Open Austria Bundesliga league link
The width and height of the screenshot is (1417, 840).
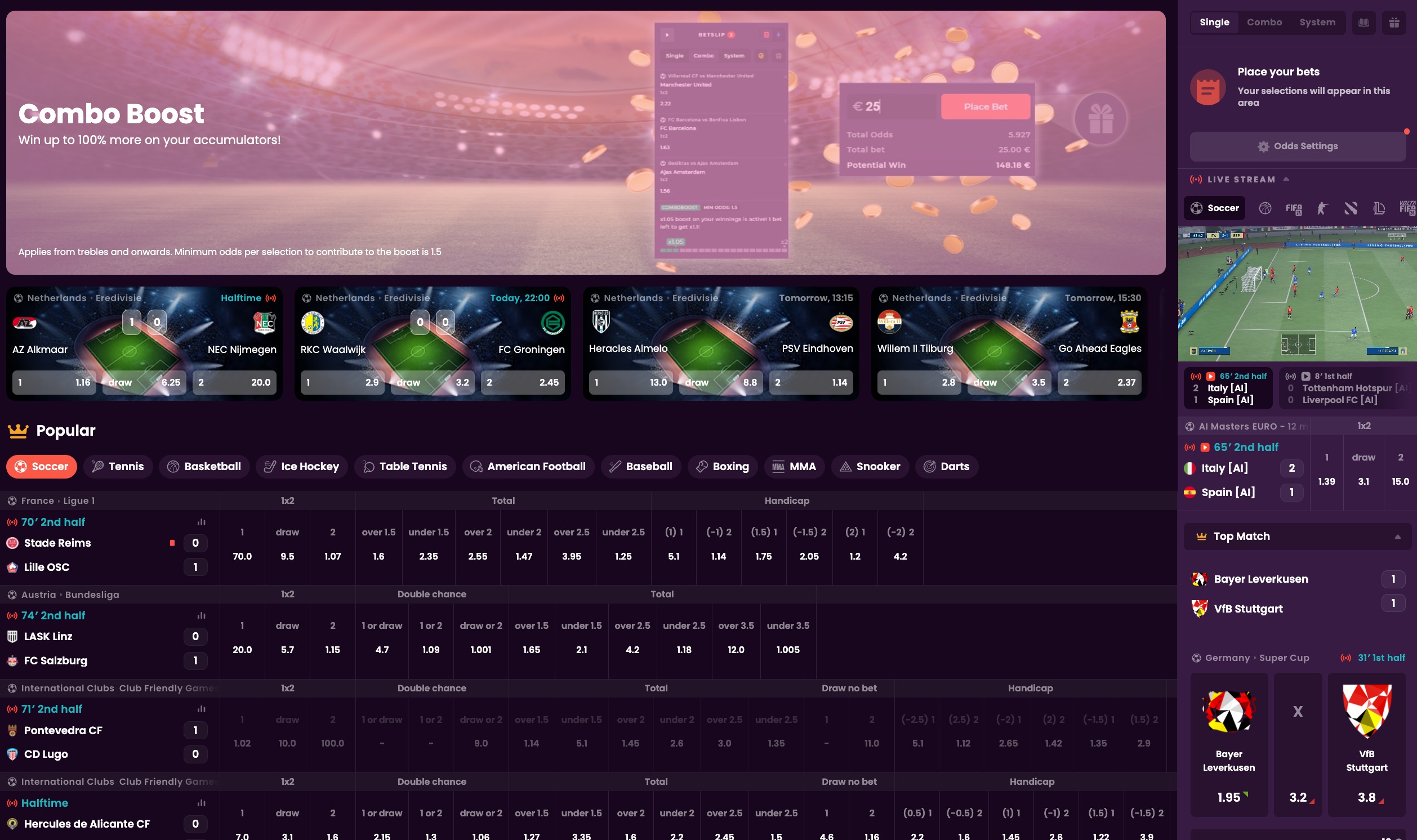[x=70, y=595]
